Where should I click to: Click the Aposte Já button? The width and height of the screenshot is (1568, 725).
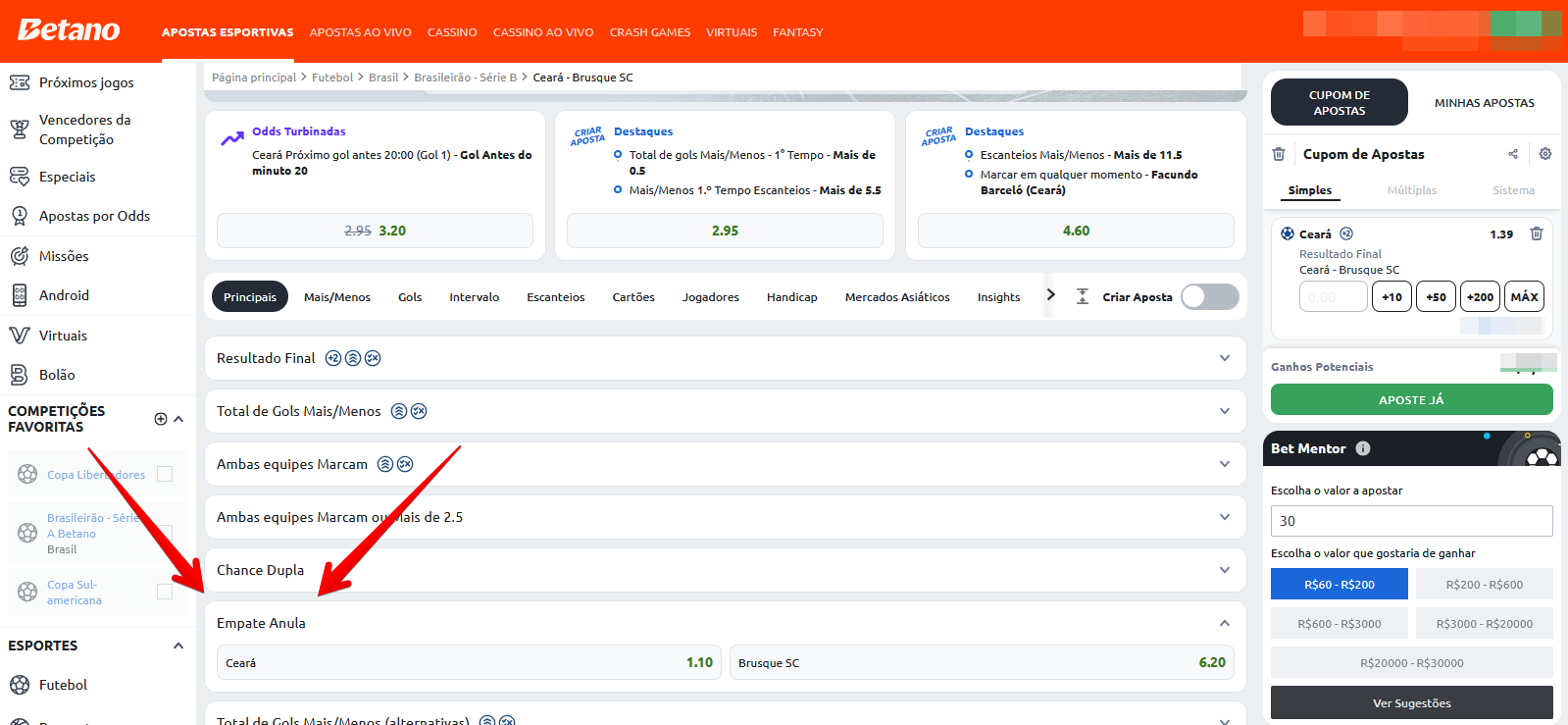coord(1412,399)
